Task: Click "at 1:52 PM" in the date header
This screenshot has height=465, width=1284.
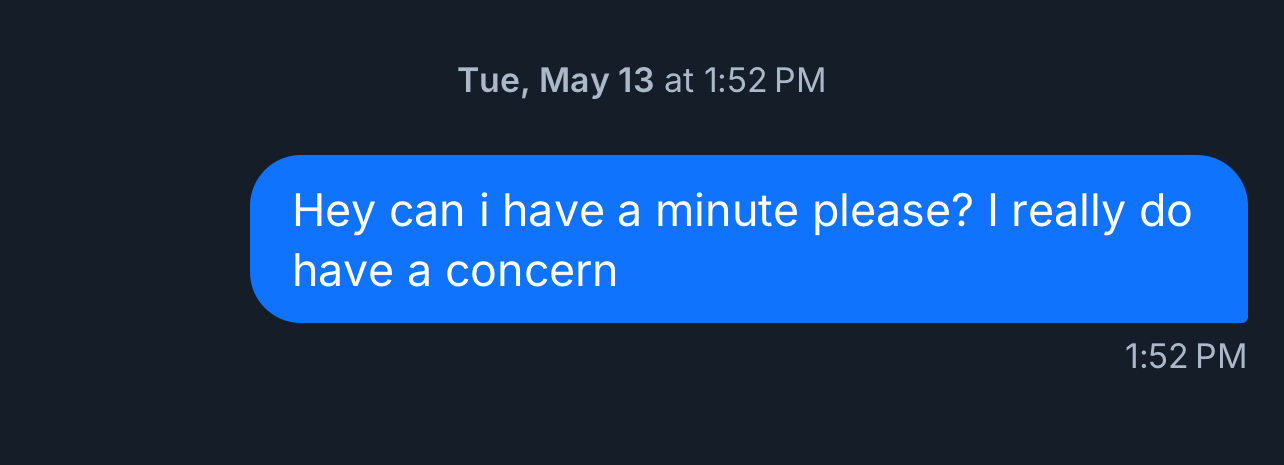Action: coord(745,81)
